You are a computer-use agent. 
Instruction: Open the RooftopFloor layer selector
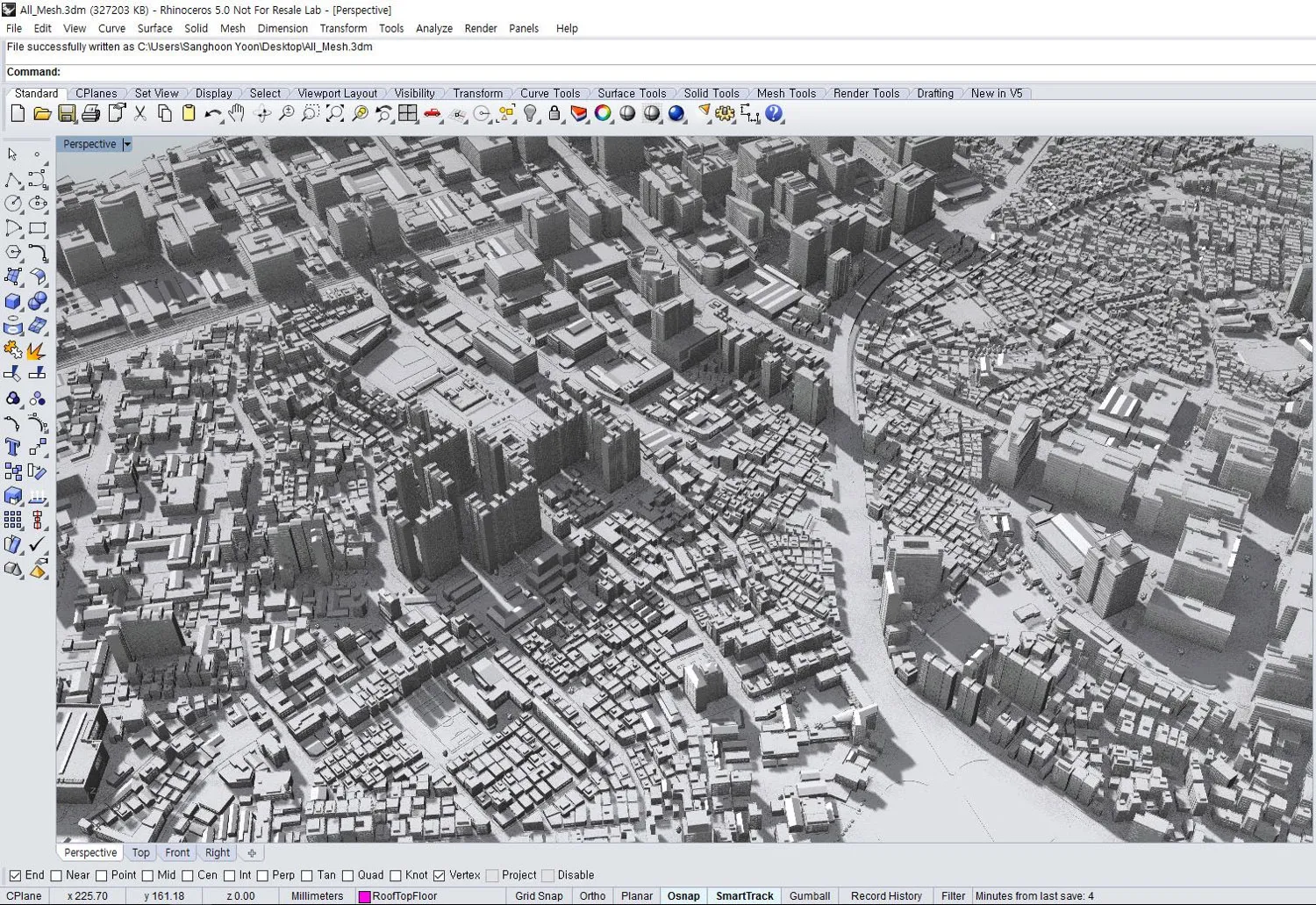404,896
